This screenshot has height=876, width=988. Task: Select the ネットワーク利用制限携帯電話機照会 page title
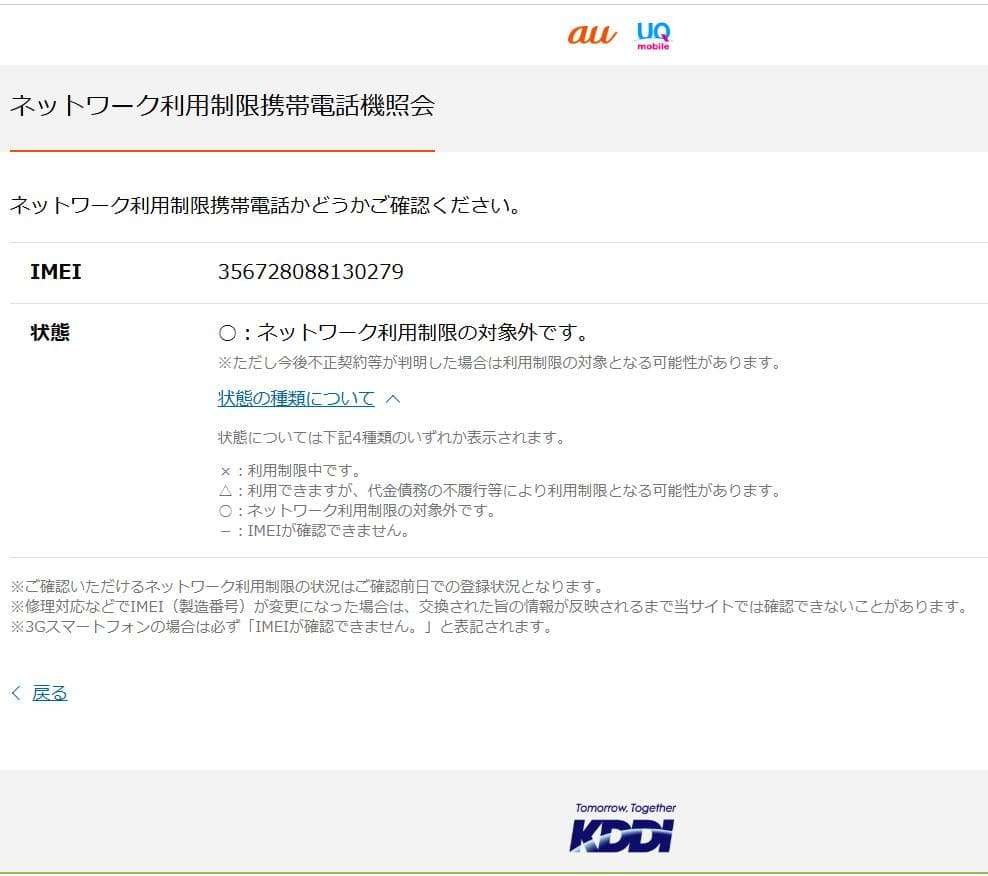click(222, 103)
